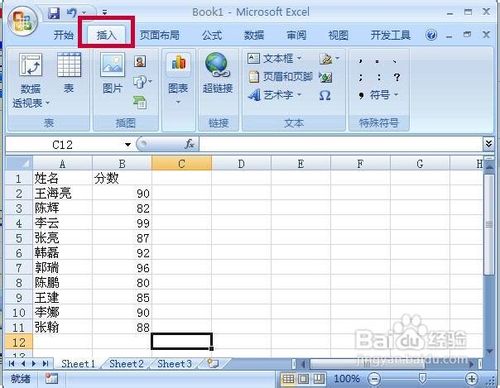Open Excel Help

point(431,35)
